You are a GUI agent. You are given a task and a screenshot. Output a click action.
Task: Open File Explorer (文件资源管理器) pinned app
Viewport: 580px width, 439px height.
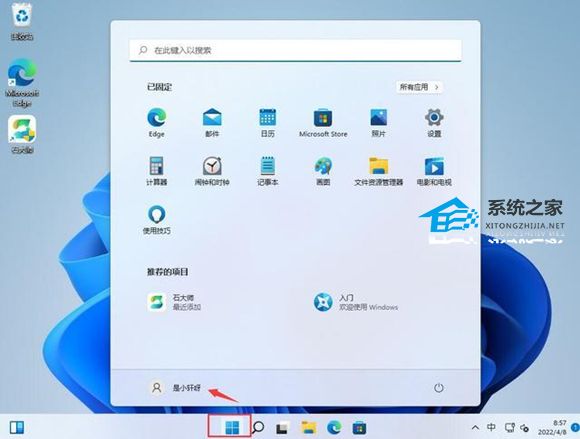(378, 171)
